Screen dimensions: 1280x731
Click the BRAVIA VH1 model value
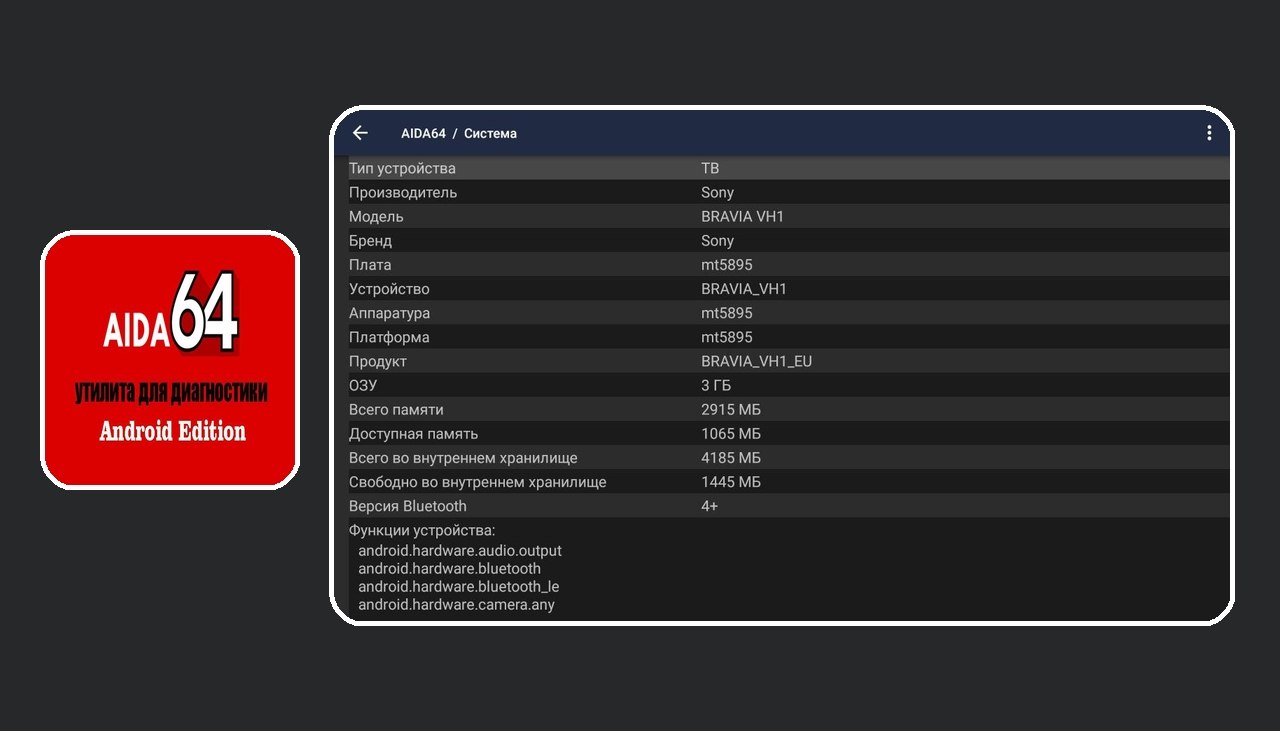[744, 216]
